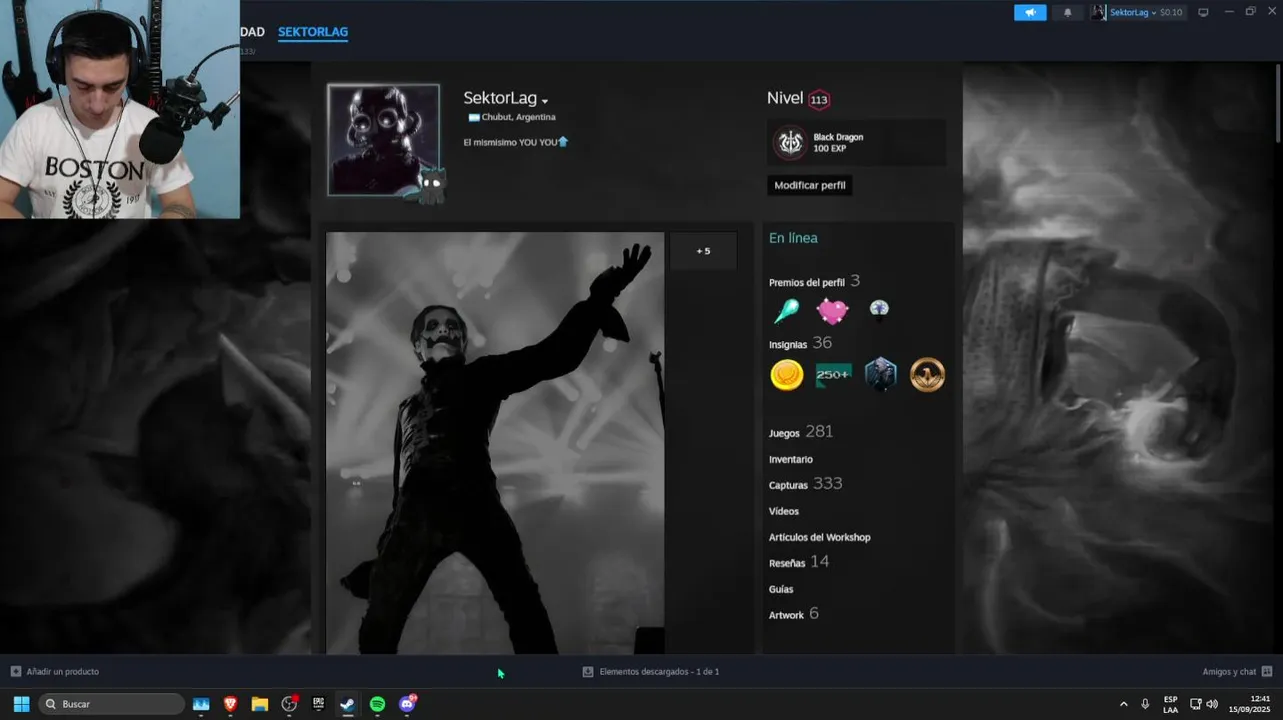Open Premios del perfil section
Screen dimensions: 1283x720
point(814,282)
